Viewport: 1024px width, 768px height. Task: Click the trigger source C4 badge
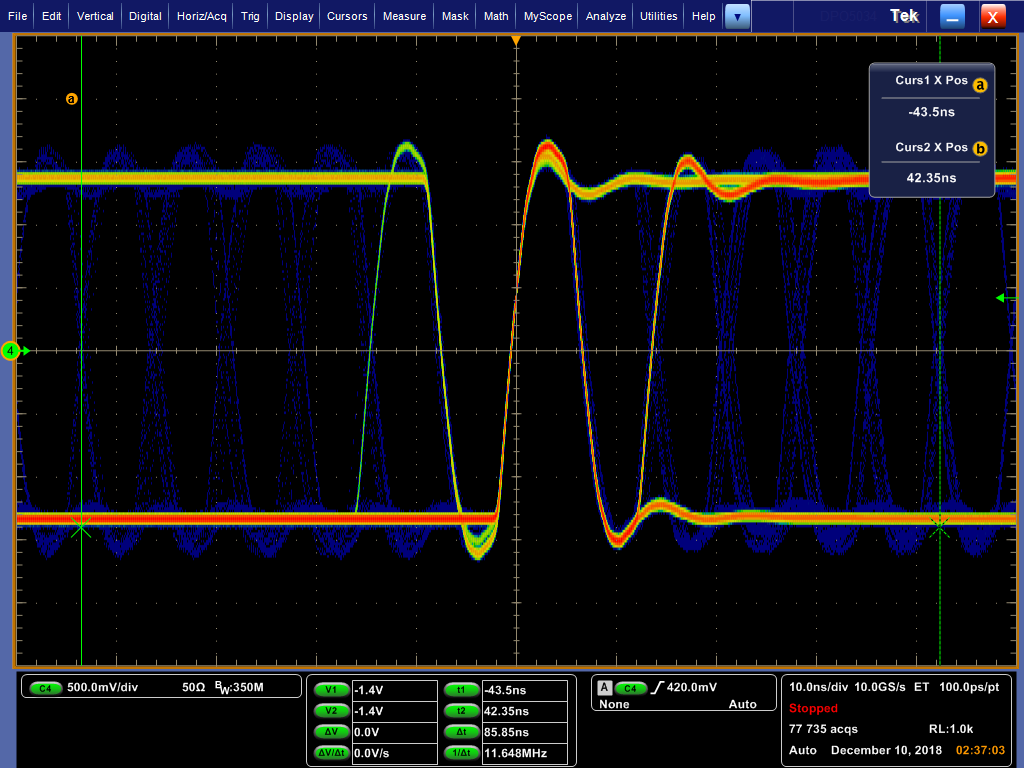[x=630, y=688]
